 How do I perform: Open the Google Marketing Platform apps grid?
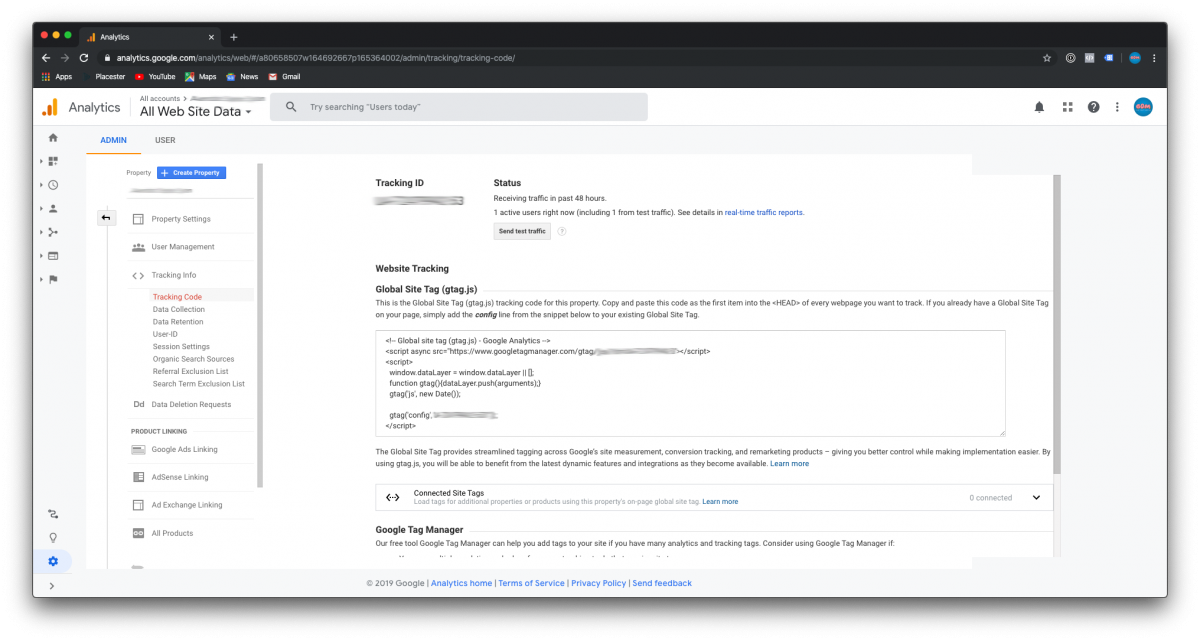[1067, 107]
